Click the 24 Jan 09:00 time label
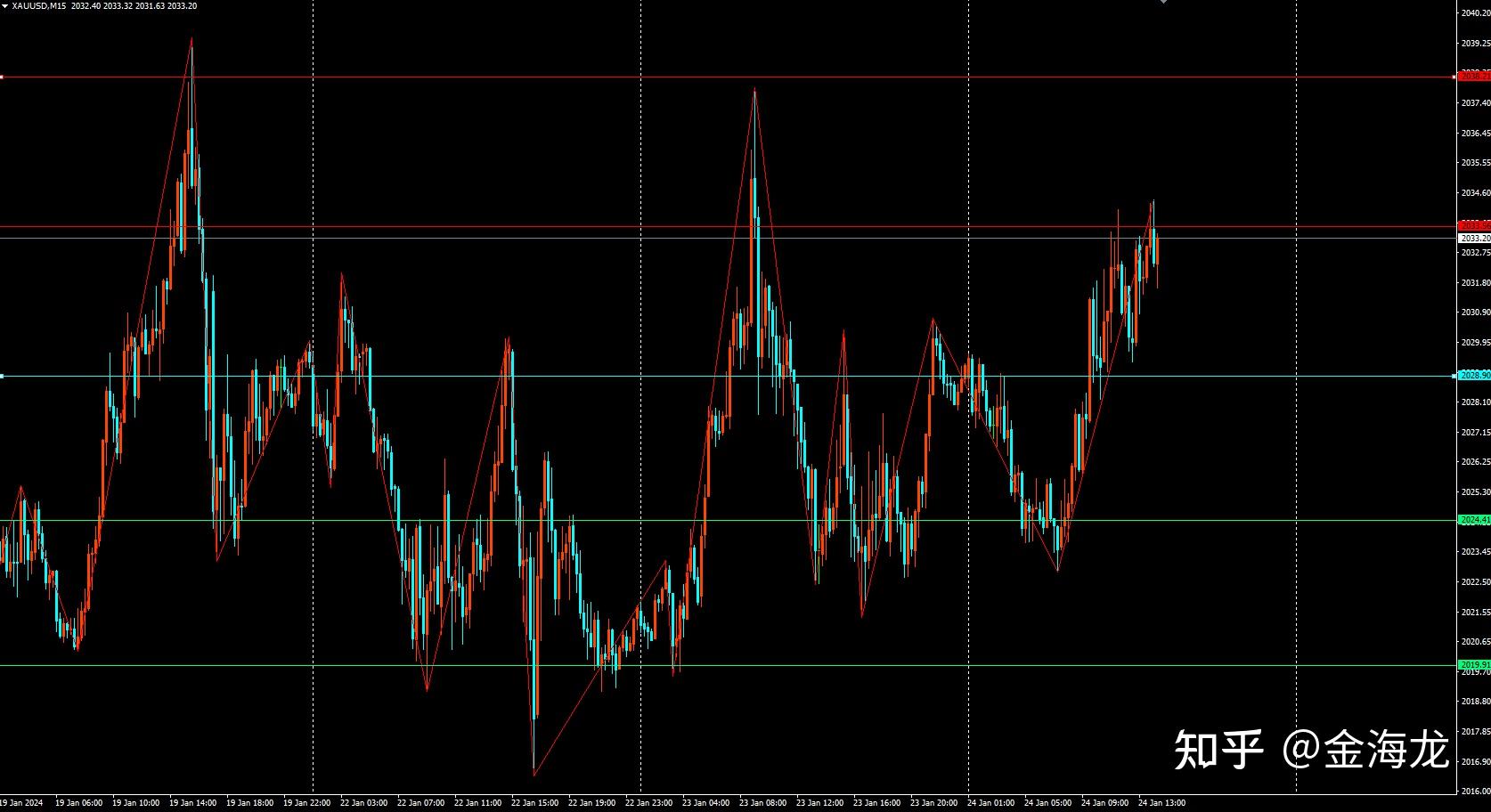This screenshot has height=812, width=1491. pos(1104,803)
